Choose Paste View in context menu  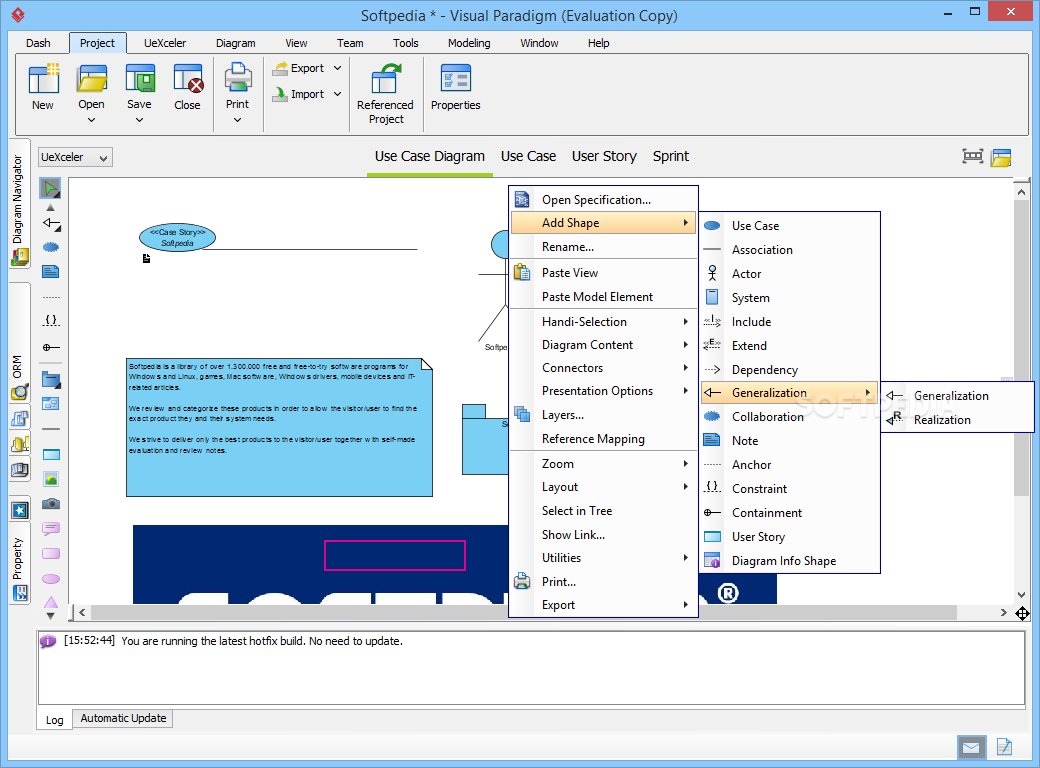pyautogui.click(x=604, y=273)
